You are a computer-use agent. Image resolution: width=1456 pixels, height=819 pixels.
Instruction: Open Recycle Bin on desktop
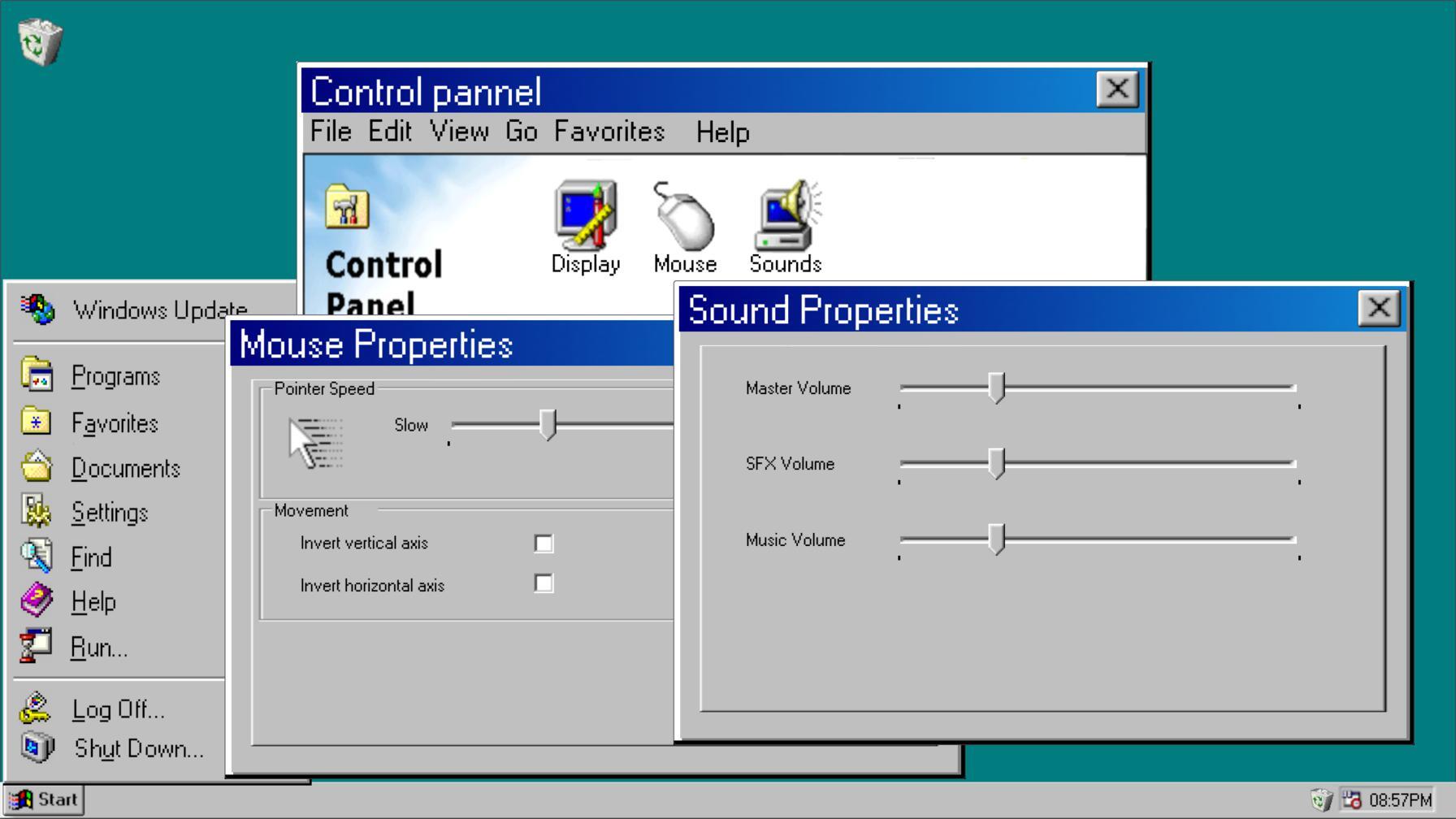pyautogui.click(x=39, y=41)
